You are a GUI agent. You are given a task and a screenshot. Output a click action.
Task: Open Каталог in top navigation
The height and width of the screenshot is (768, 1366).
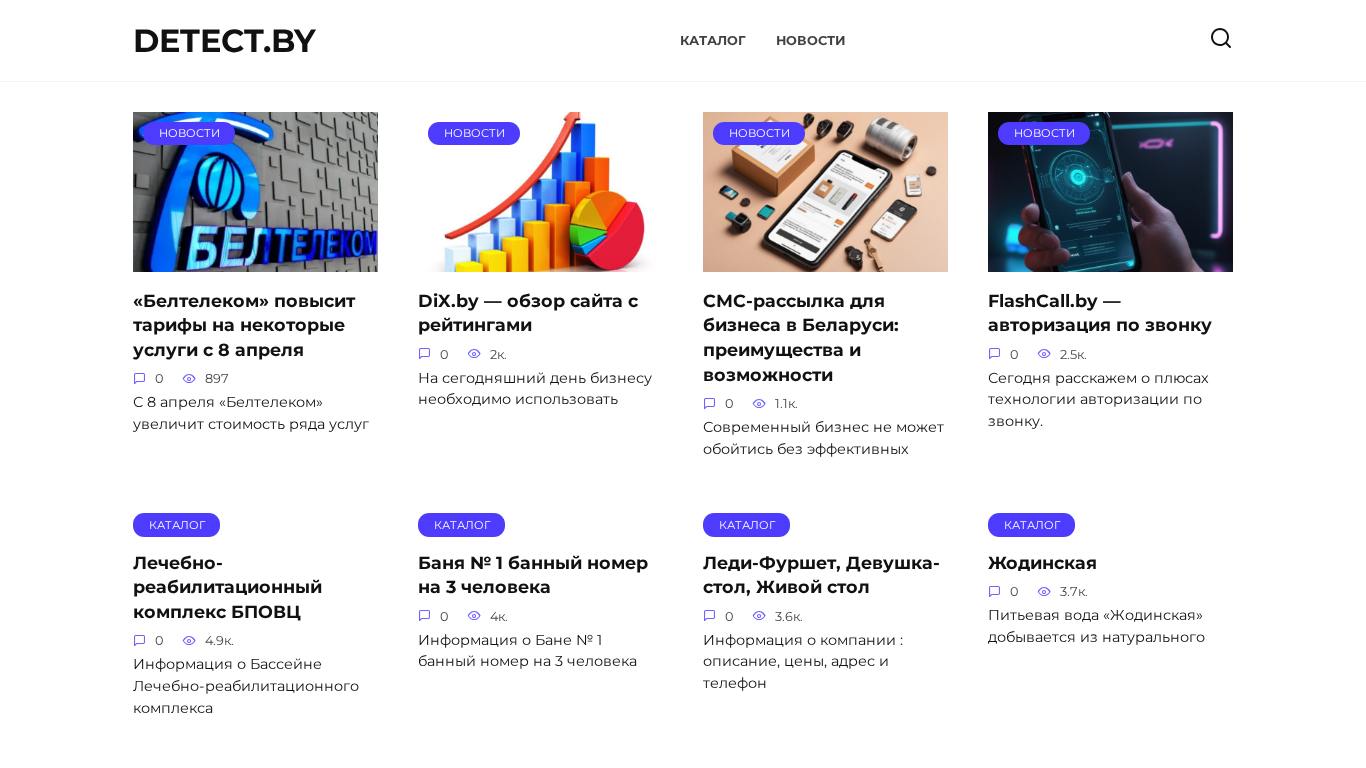coord(712,41)
